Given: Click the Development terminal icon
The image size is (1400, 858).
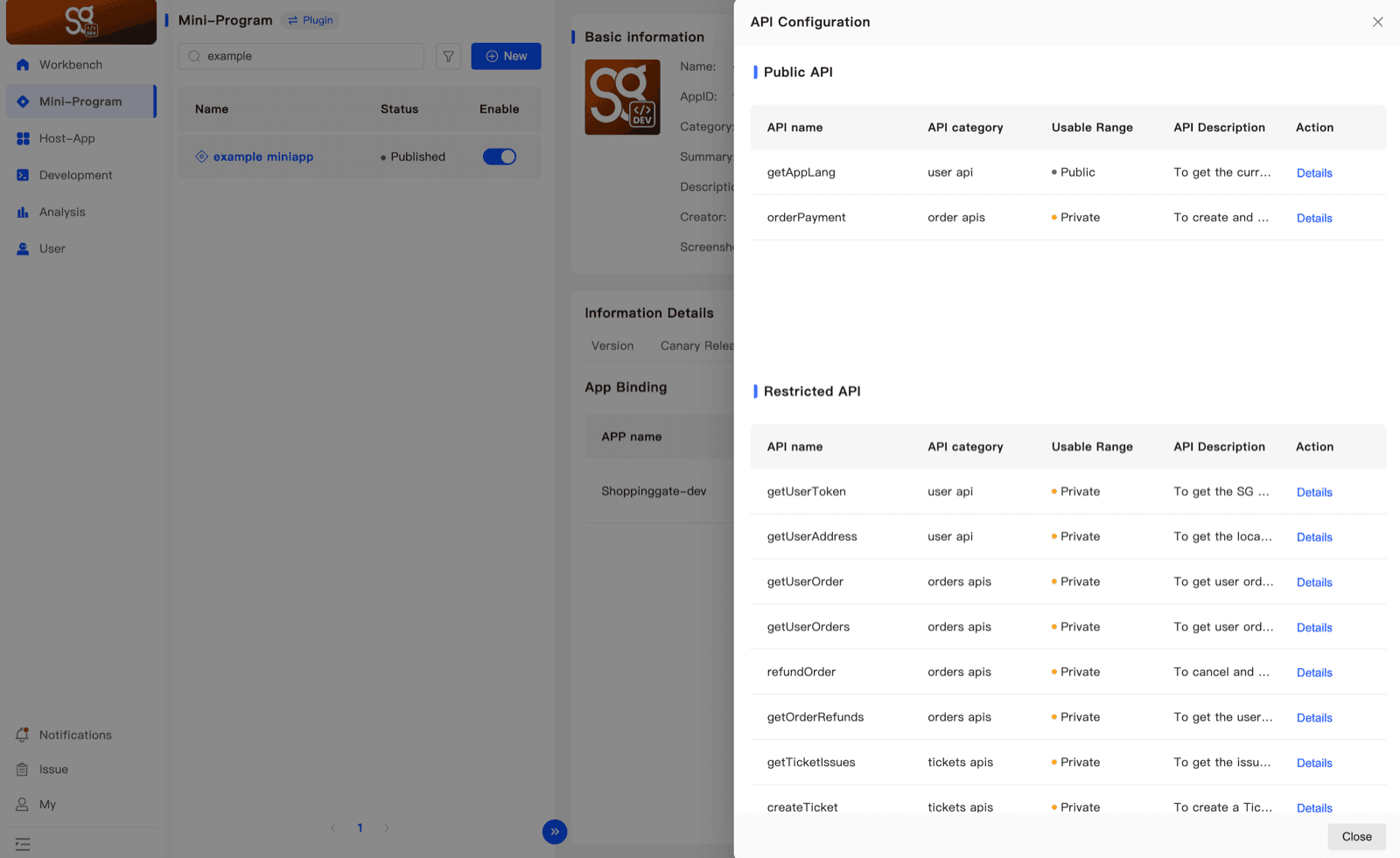Looking at the screenshot, I should pyautogui.click(x=23, y=175).
